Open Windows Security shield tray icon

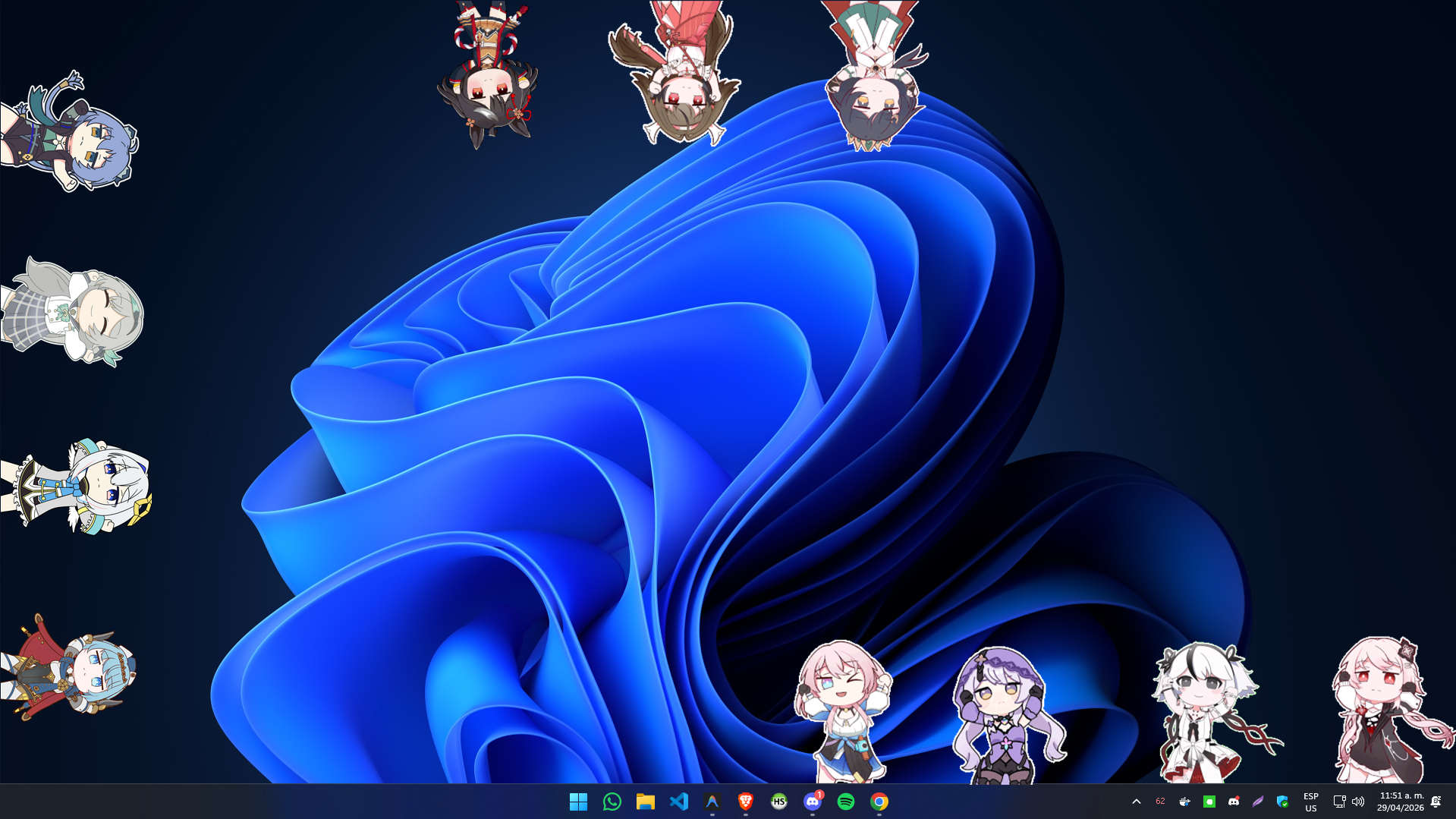(1281, 802)
